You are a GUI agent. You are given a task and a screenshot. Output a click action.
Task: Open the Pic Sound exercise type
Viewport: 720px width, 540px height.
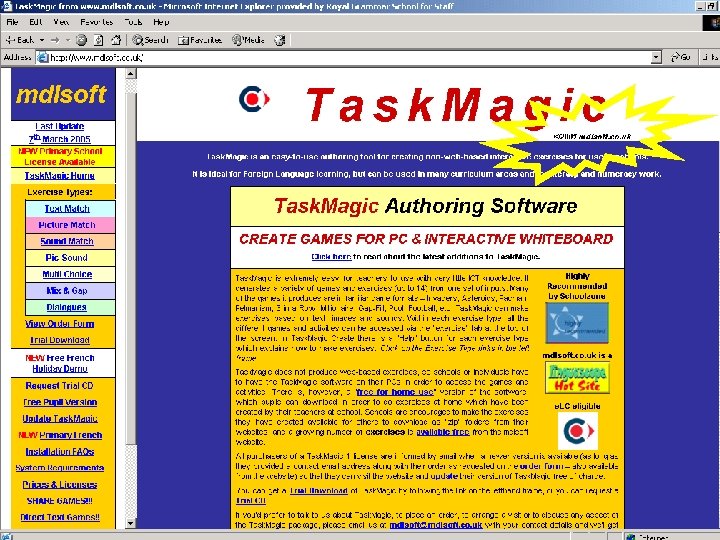tap(67, 258)
